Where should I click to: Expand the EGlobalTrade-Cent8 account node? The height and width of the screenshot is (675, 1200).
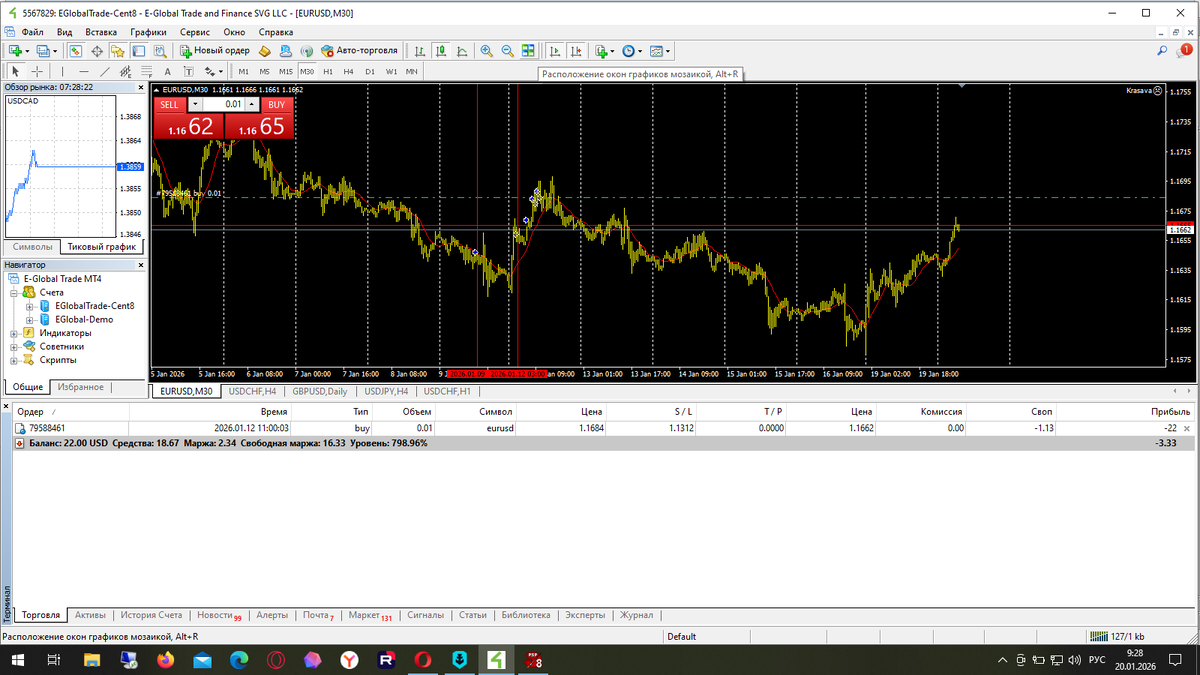coord(30,306)
